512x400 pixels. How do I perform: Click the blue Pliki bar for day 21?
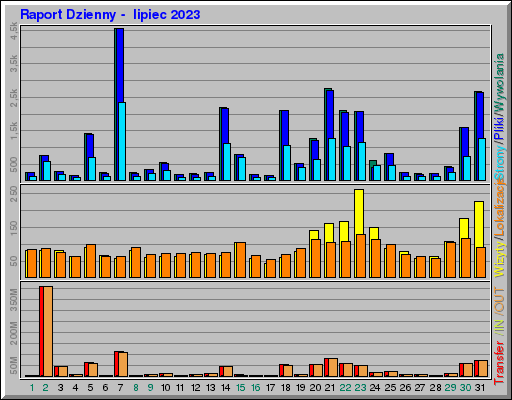[x=330, y=114]
